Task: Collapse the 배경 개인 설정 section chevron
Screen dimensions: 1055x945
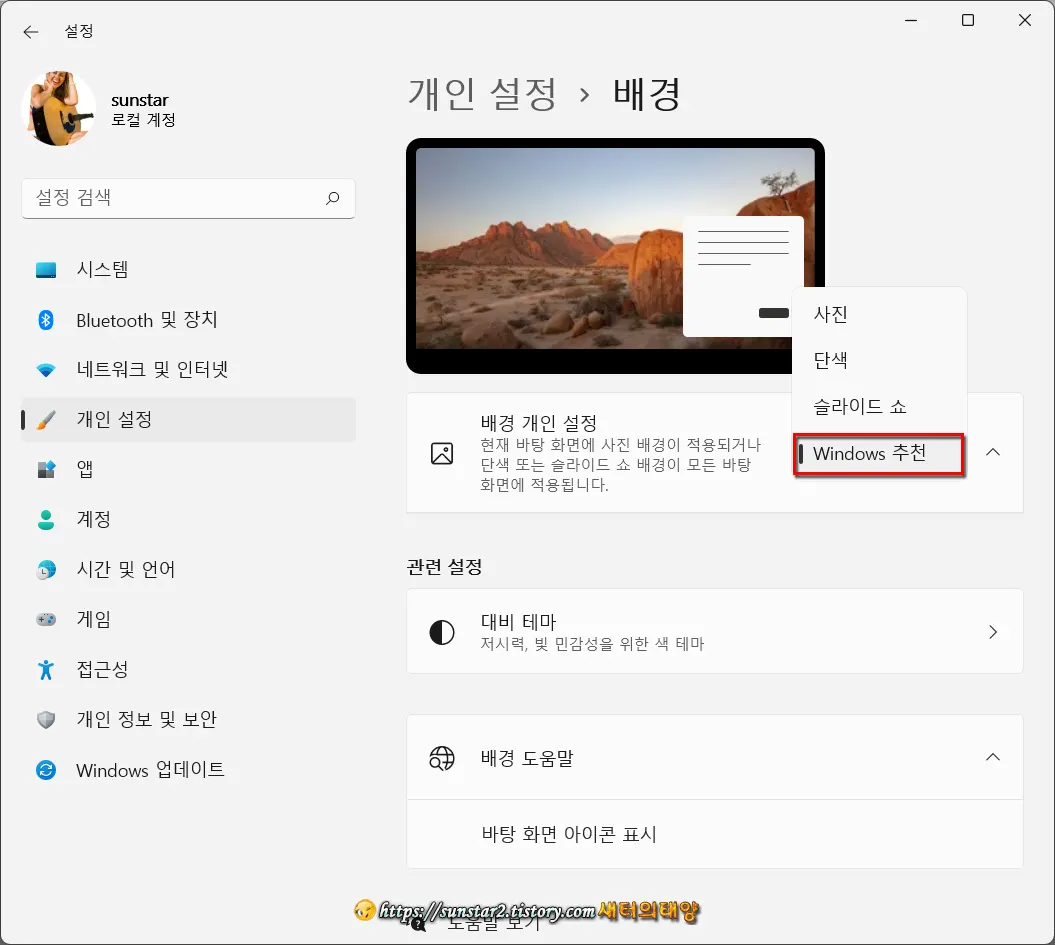Action: click(992, 452)
